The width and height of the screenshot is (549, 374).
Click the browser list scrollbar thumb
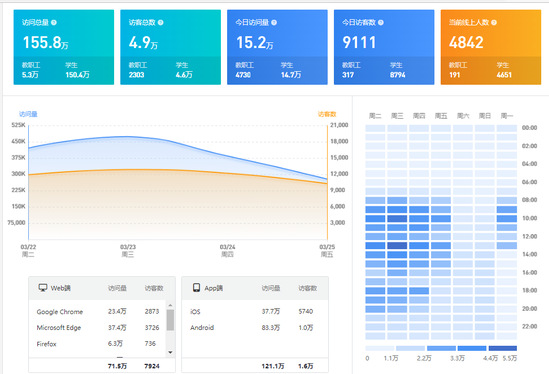pos(170,320)
